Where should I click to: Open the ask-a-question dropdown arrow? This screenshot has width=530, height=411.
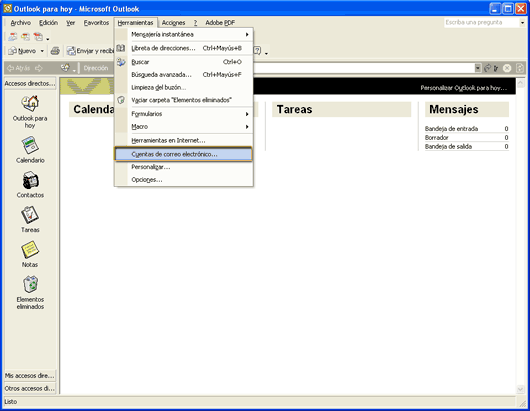pos(522,23)
